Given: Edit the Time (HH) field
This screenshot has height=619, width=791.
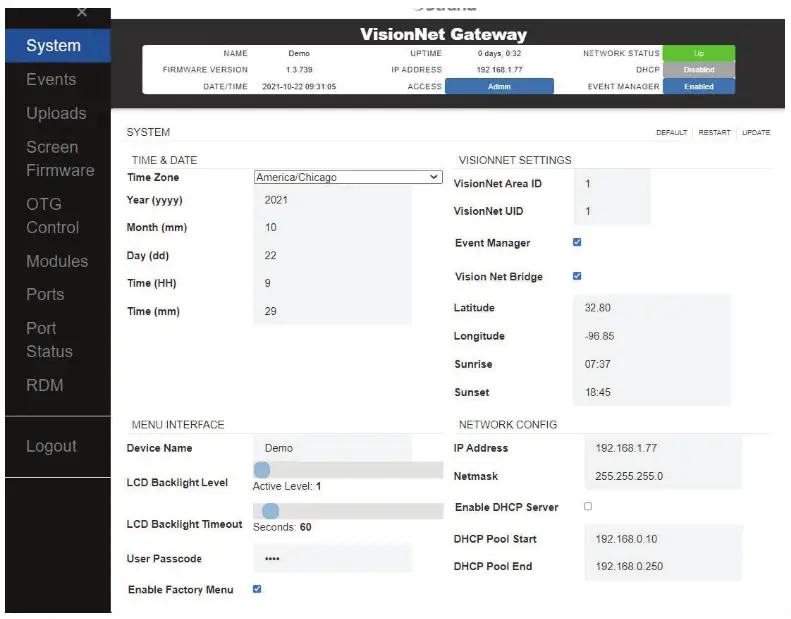Looking at the screenshot, I should coord(332,283).
